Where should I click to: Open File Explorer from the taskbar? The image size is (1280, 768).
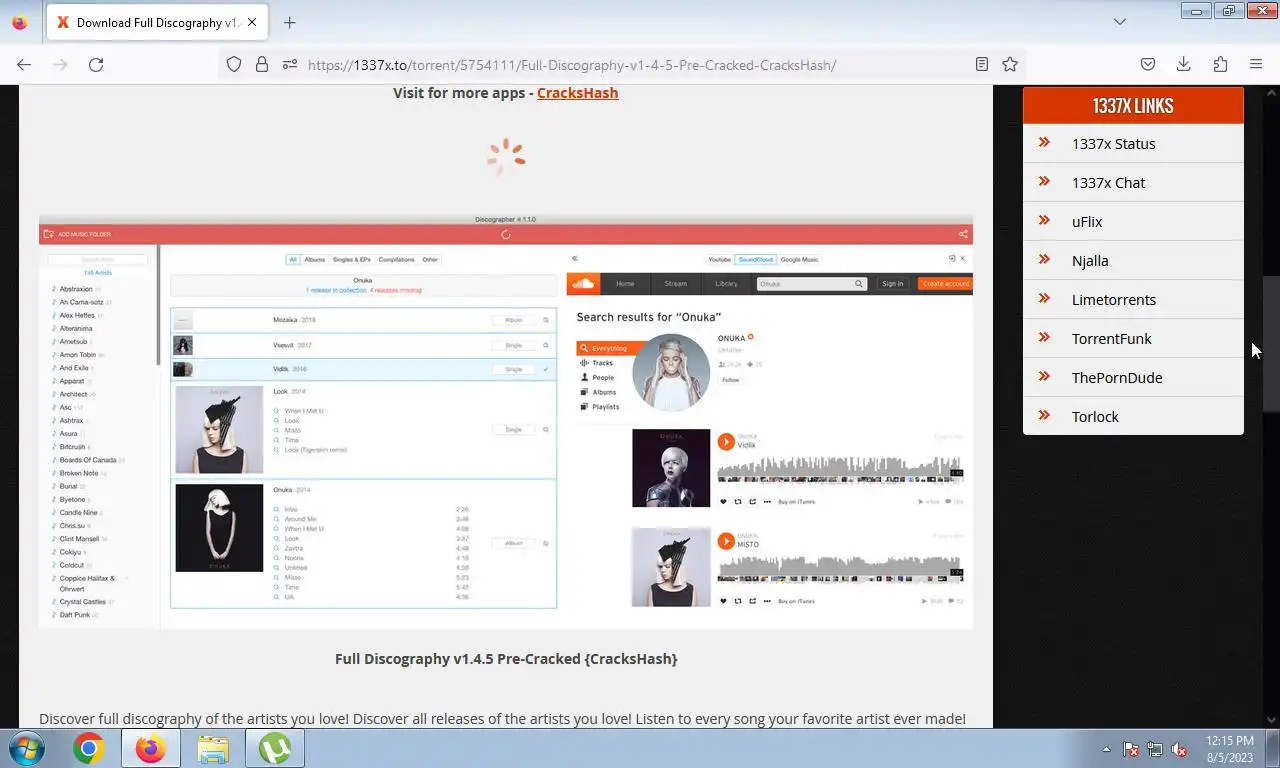click(x=213, y=748)
